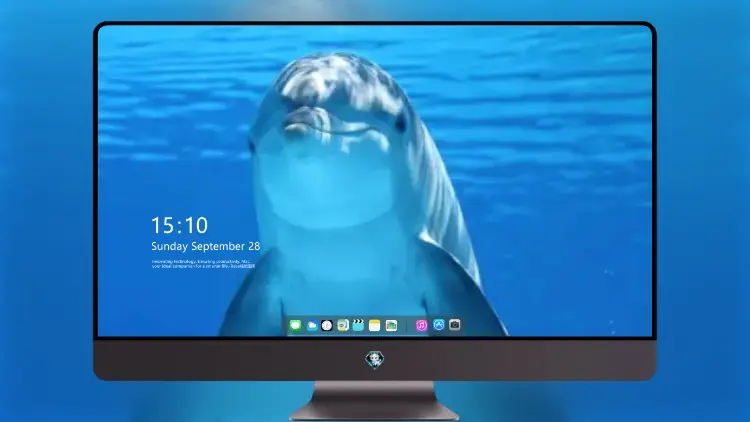Launch the Camera app from dock

point(455,325)
